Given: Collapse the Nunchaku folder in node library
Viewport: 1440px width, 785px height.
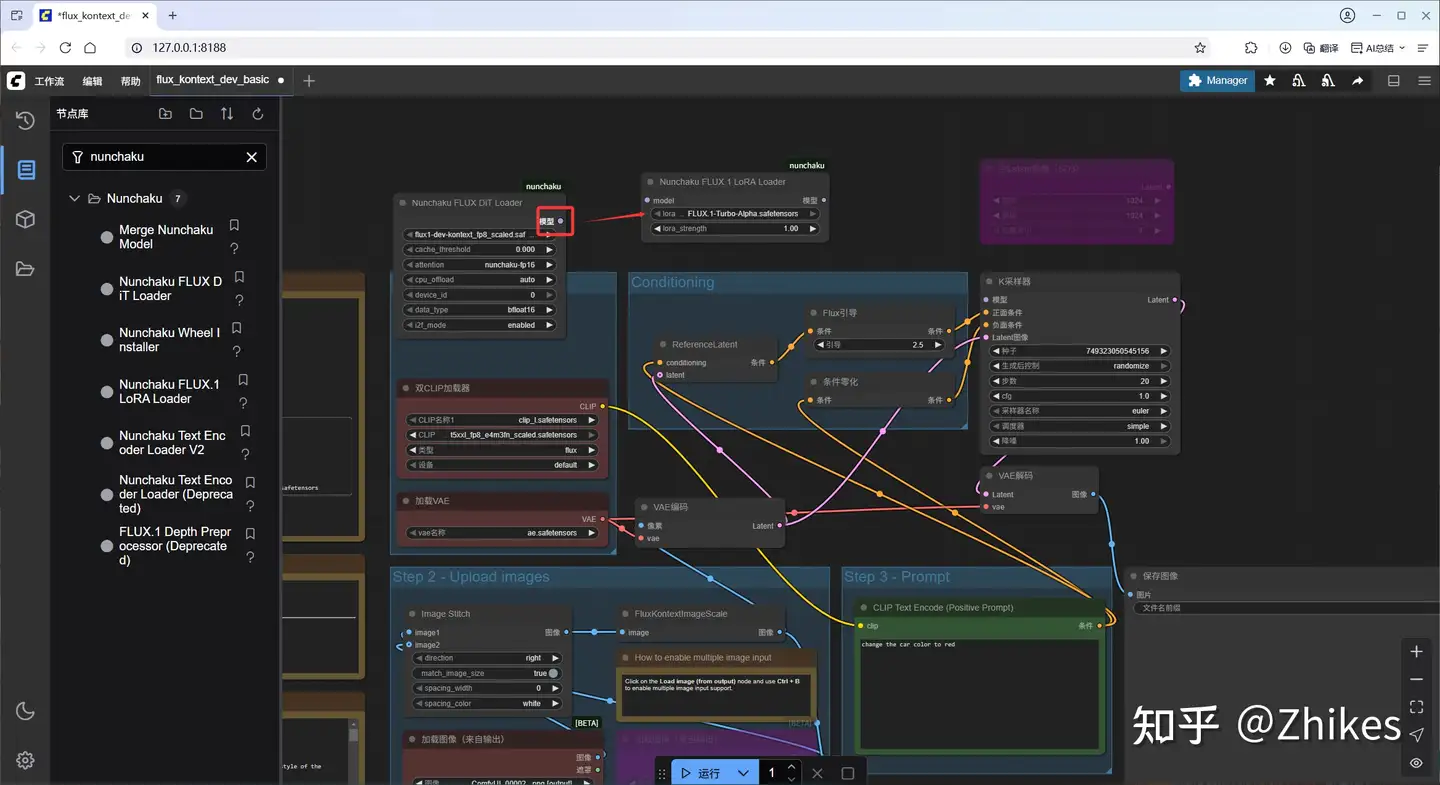Looking at the screenshot, I should pos(74,198).
